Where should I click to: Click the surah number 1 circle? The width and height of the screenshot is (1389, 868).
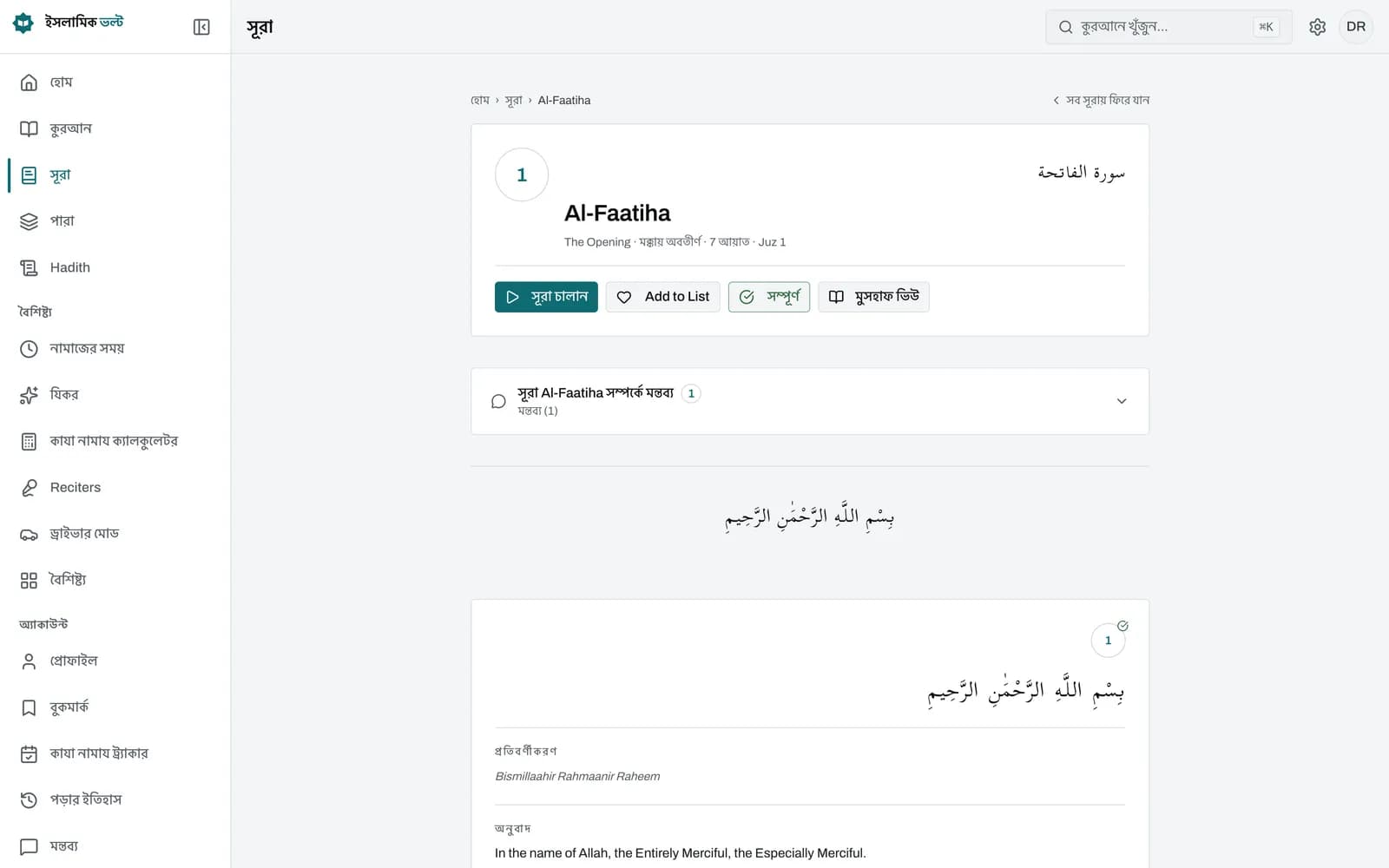(x=522, y=174)
